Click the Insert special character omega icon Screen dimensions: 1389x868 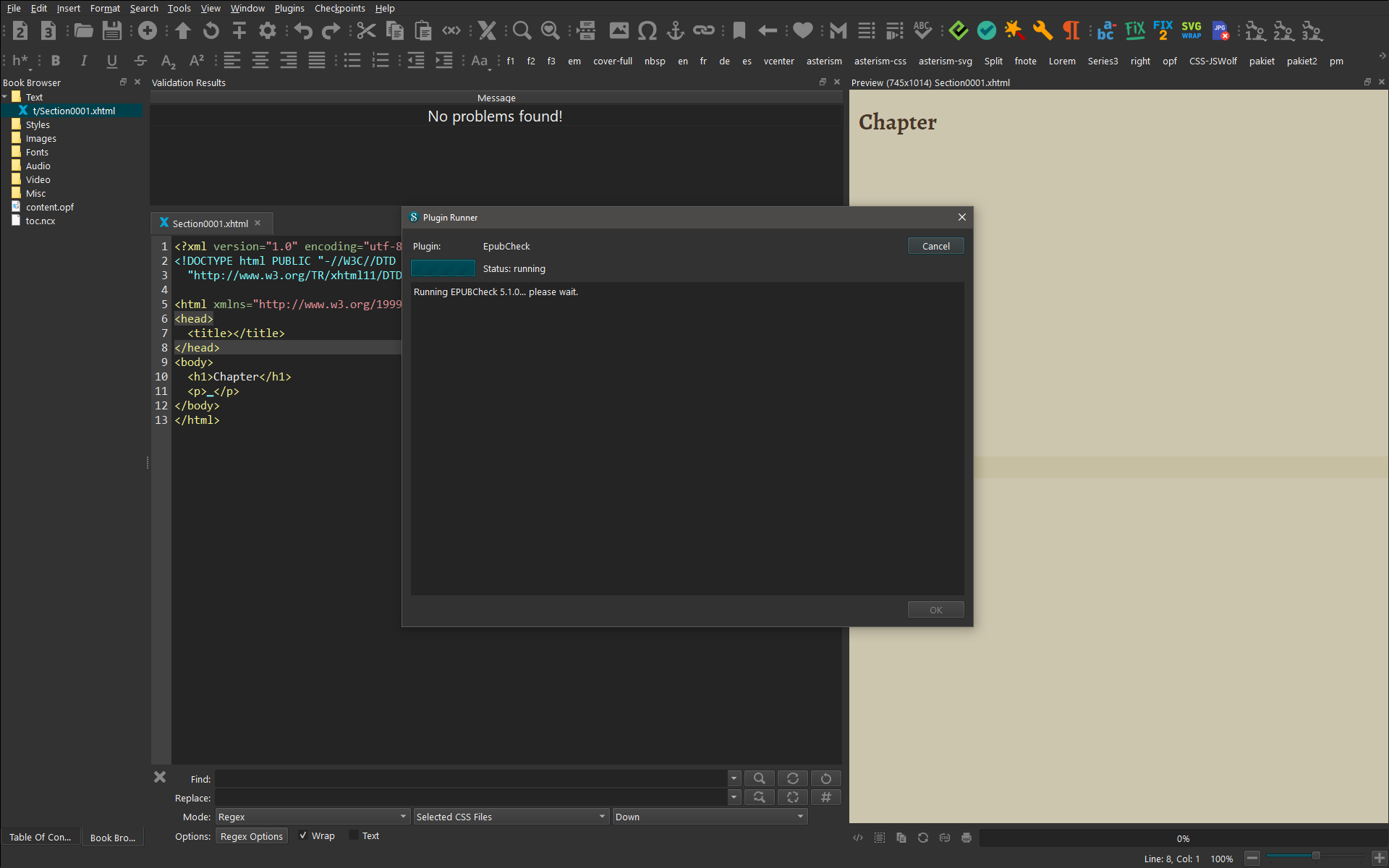click(647, 30)
